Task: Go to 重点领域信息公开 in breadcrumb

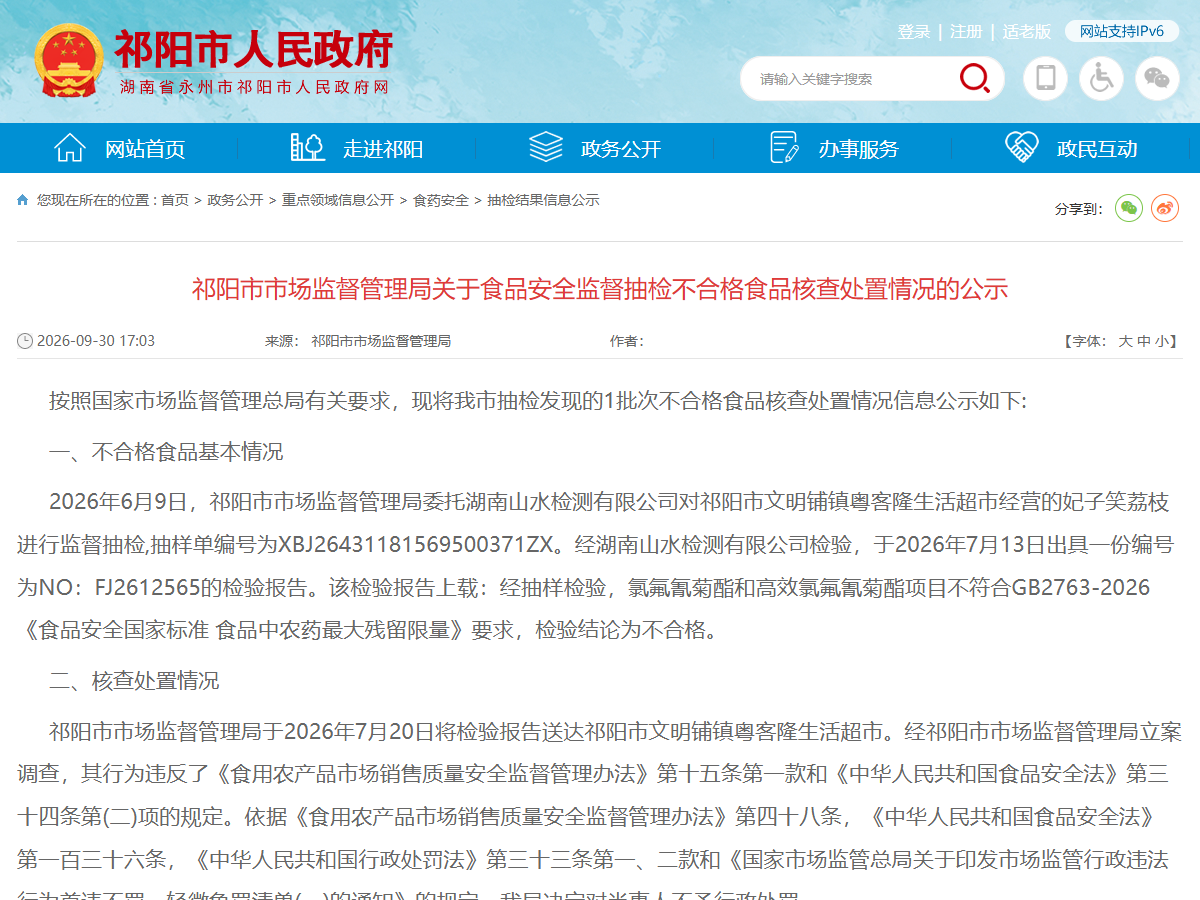Action: click(x=338, y=200)
